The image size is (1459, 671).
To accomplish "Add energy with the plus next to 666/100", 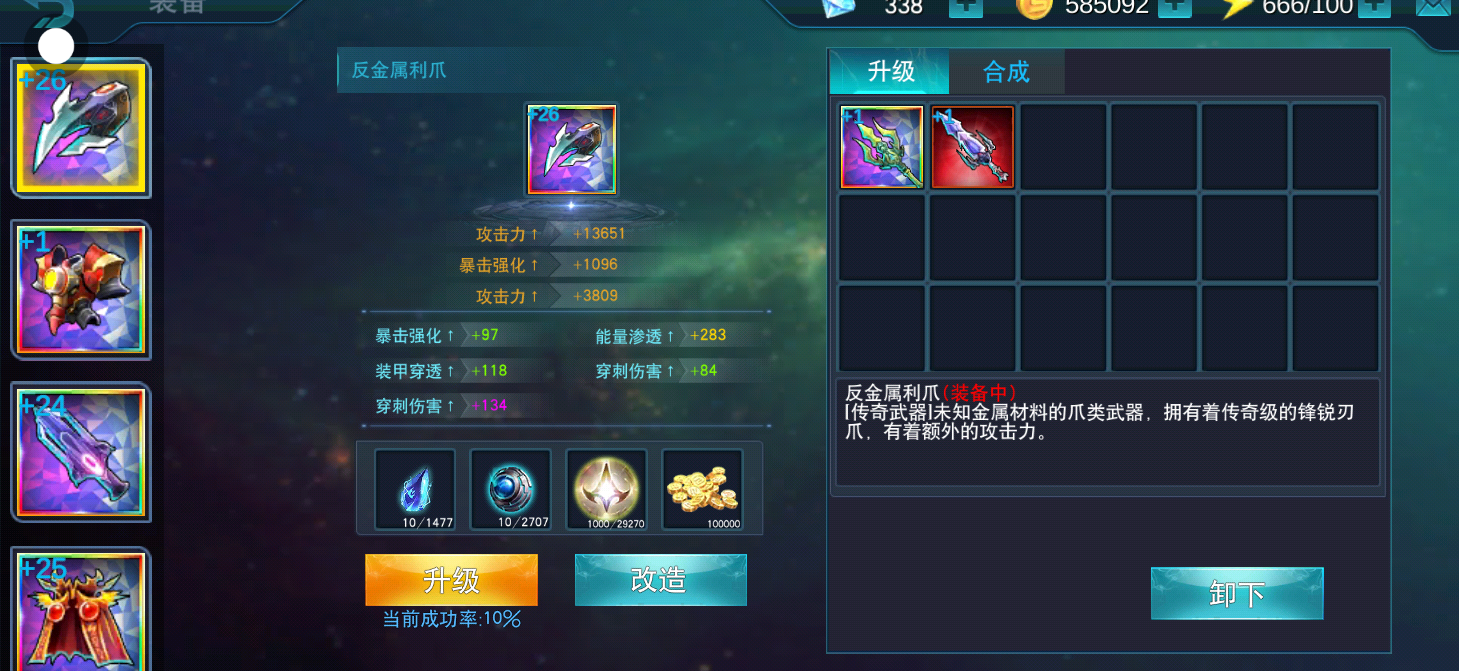I will (1374, 7).
